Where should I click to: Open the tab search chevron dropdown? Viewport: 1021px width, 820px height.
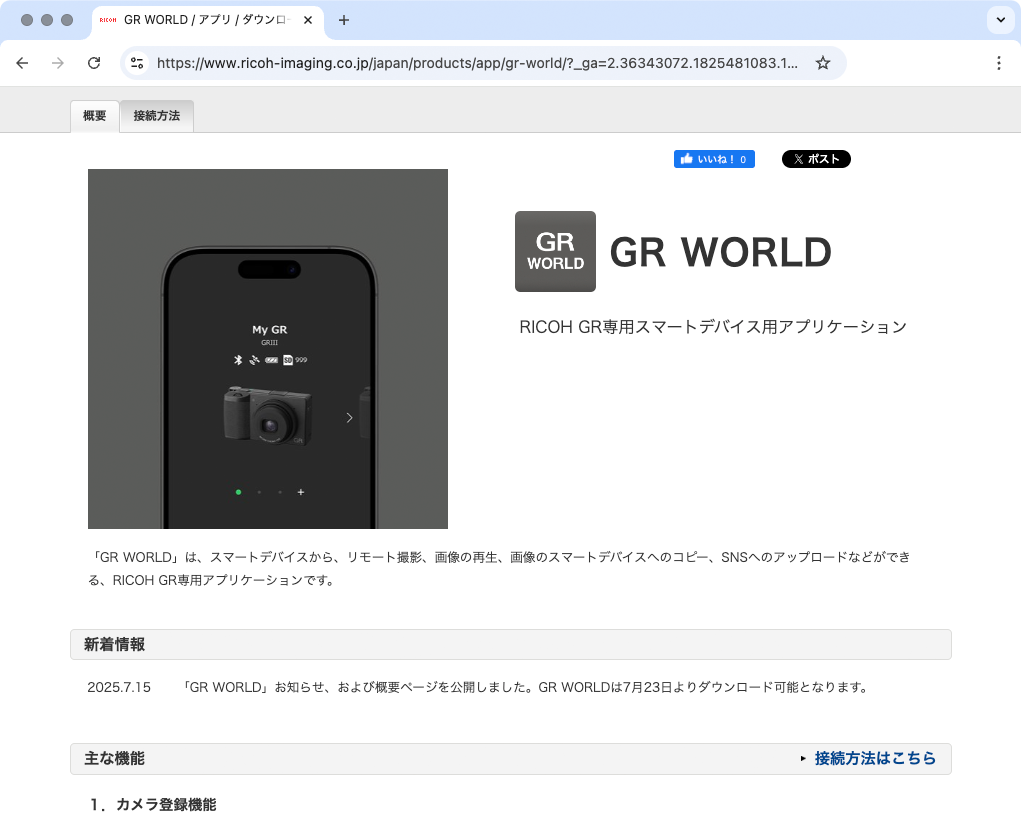(x=1000, y=20)
